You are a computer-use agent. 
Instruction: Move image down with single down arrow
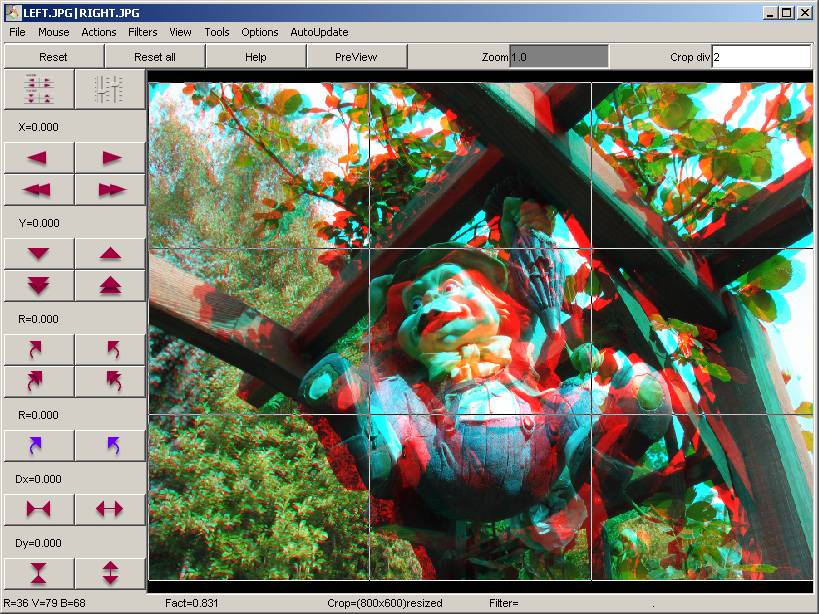click(39, 254)
